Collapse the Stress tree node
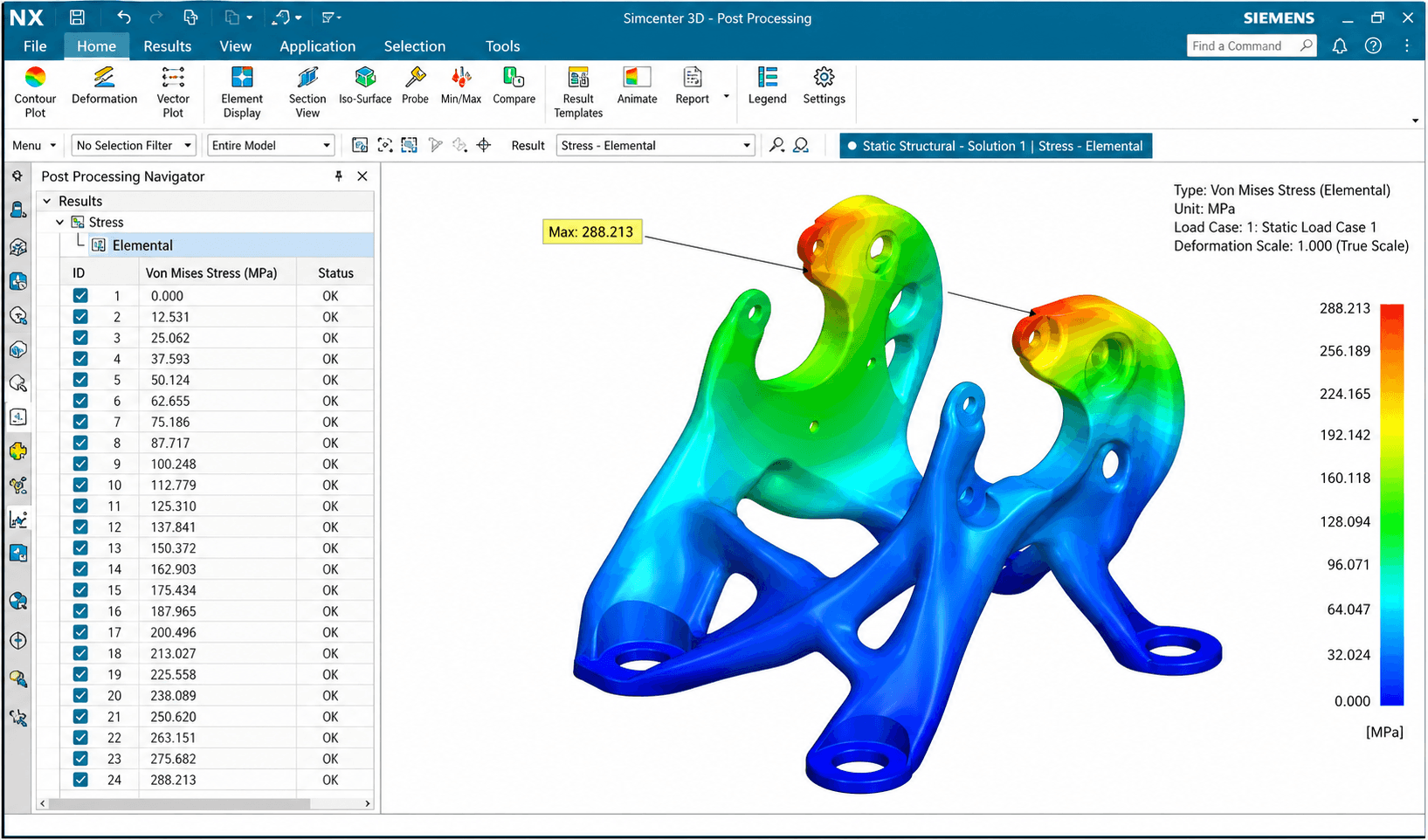 pyautogui.click(x=59, y=223)
